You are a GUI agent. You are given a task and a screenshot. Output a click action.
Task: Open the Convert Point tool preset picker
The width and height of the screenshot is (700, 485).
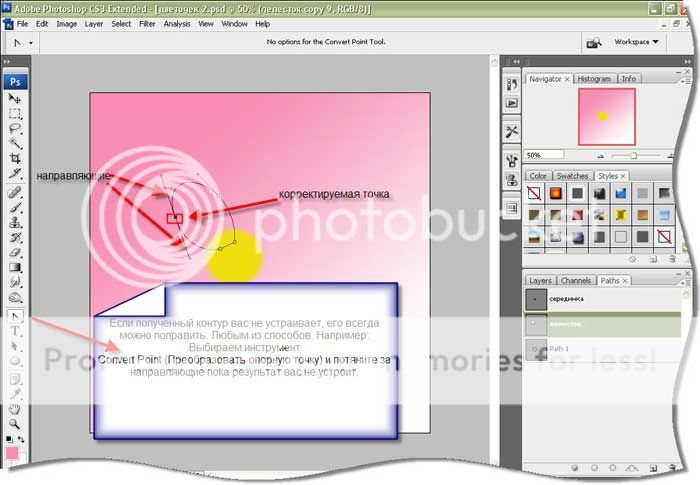point(23,43)
